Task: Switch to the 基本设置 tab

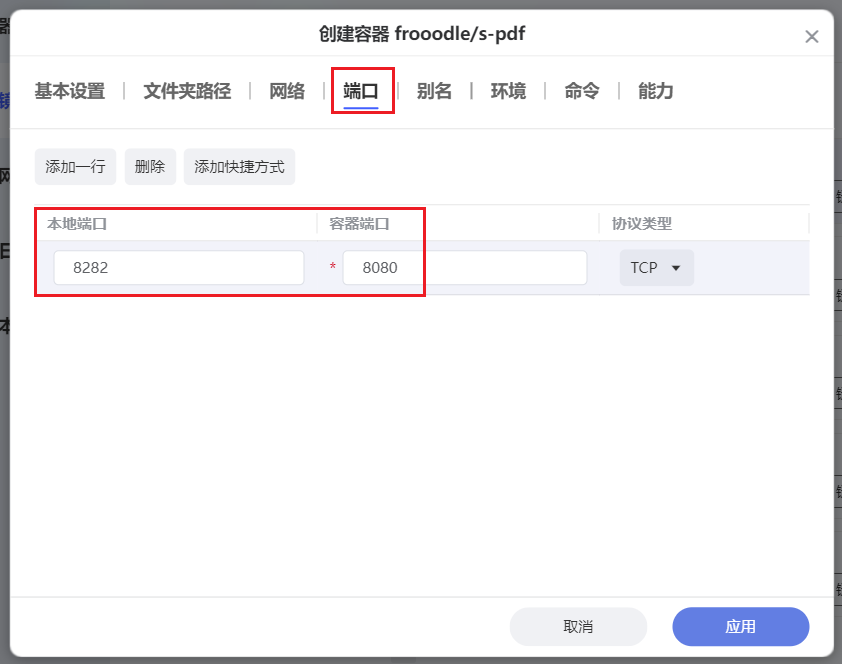Action: click(x=70, y=91)
